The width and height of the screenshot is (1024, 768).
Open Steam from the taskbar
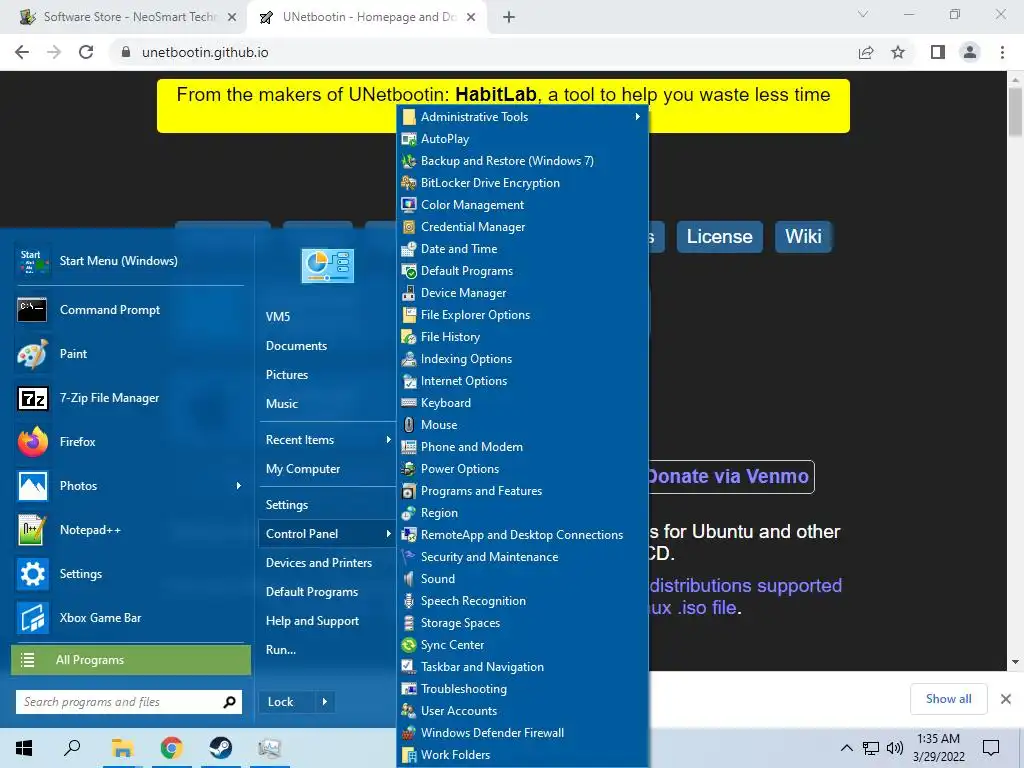220,748
